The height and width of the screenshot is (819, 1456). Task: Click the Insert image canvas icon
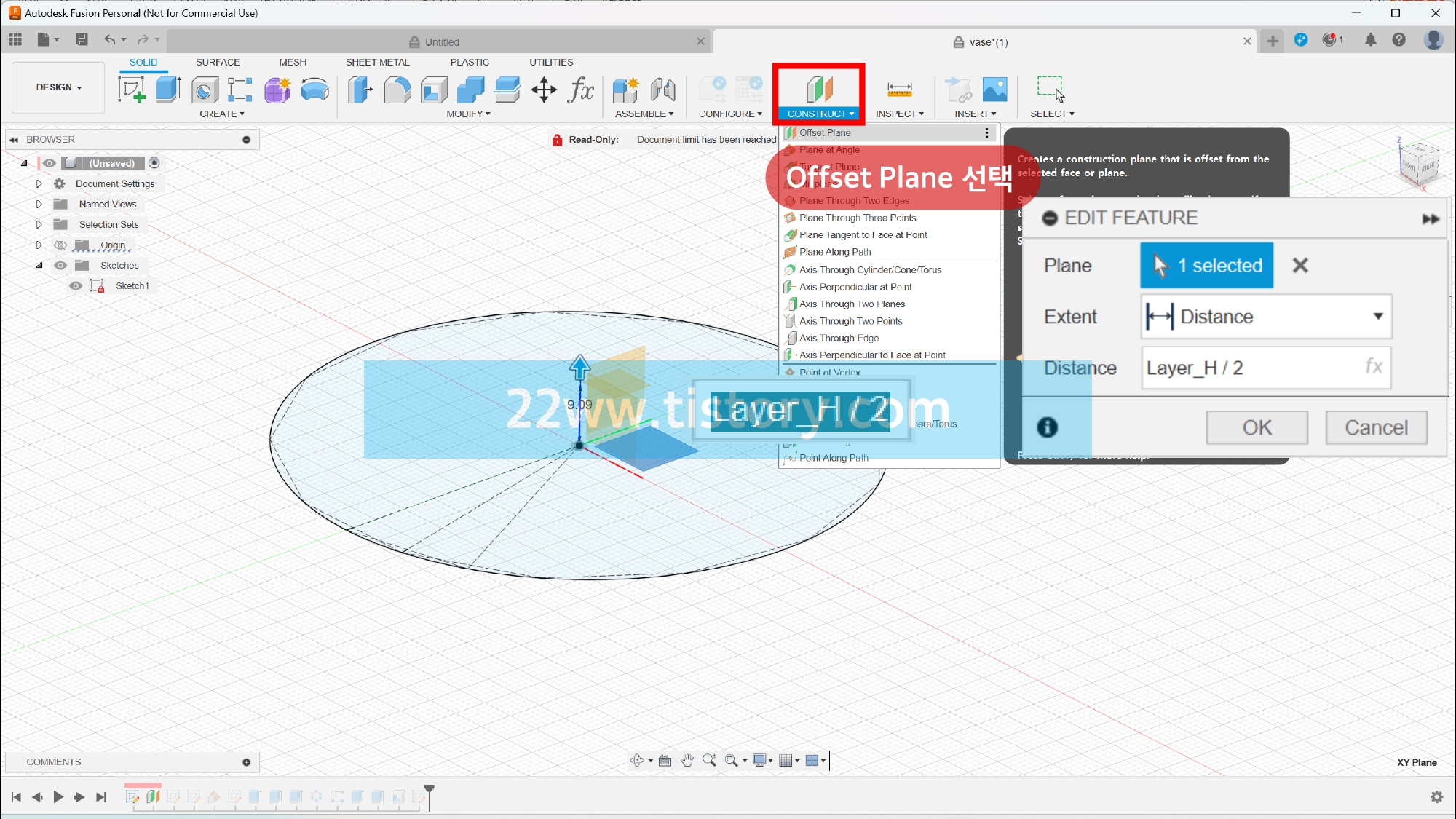pos(994,90)
